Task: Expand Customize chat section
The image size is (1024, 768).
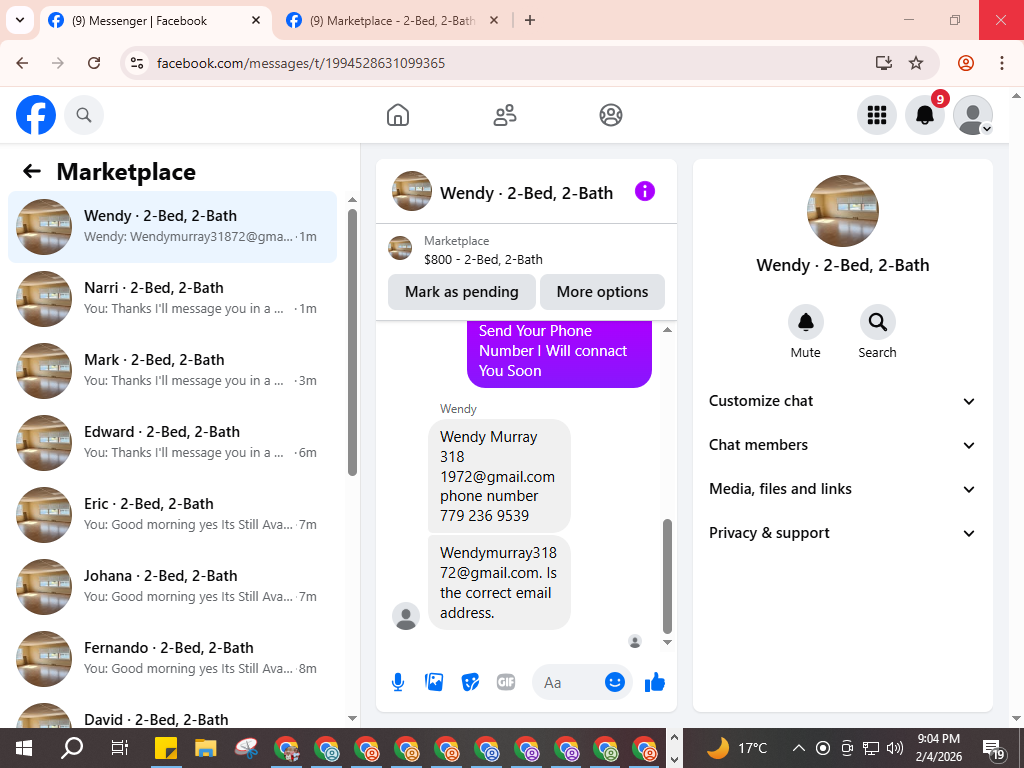Action: (x=842, y=401)
